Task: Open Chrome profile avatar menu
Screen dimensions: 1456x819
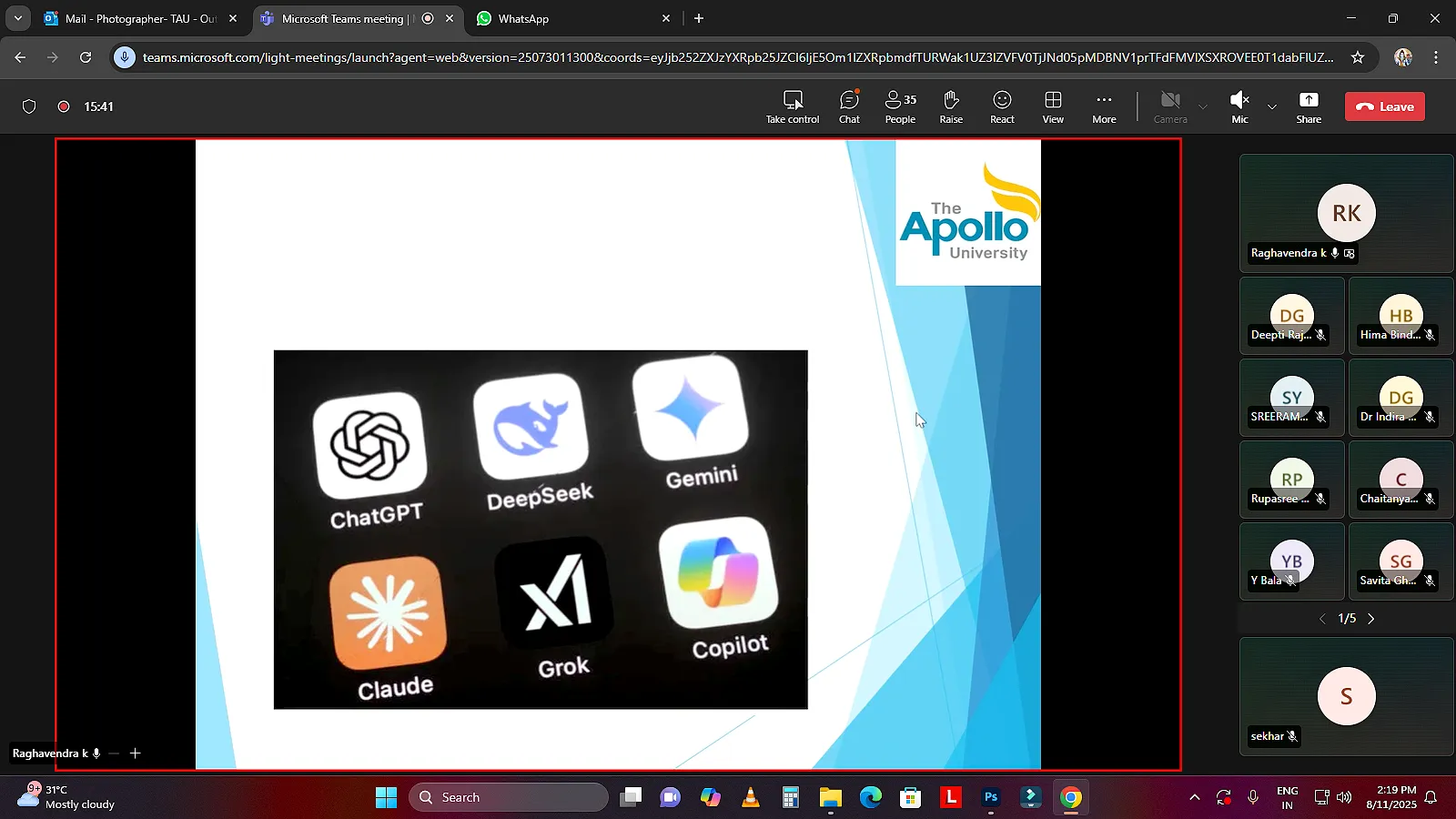Action: [x=1403, y=57]
